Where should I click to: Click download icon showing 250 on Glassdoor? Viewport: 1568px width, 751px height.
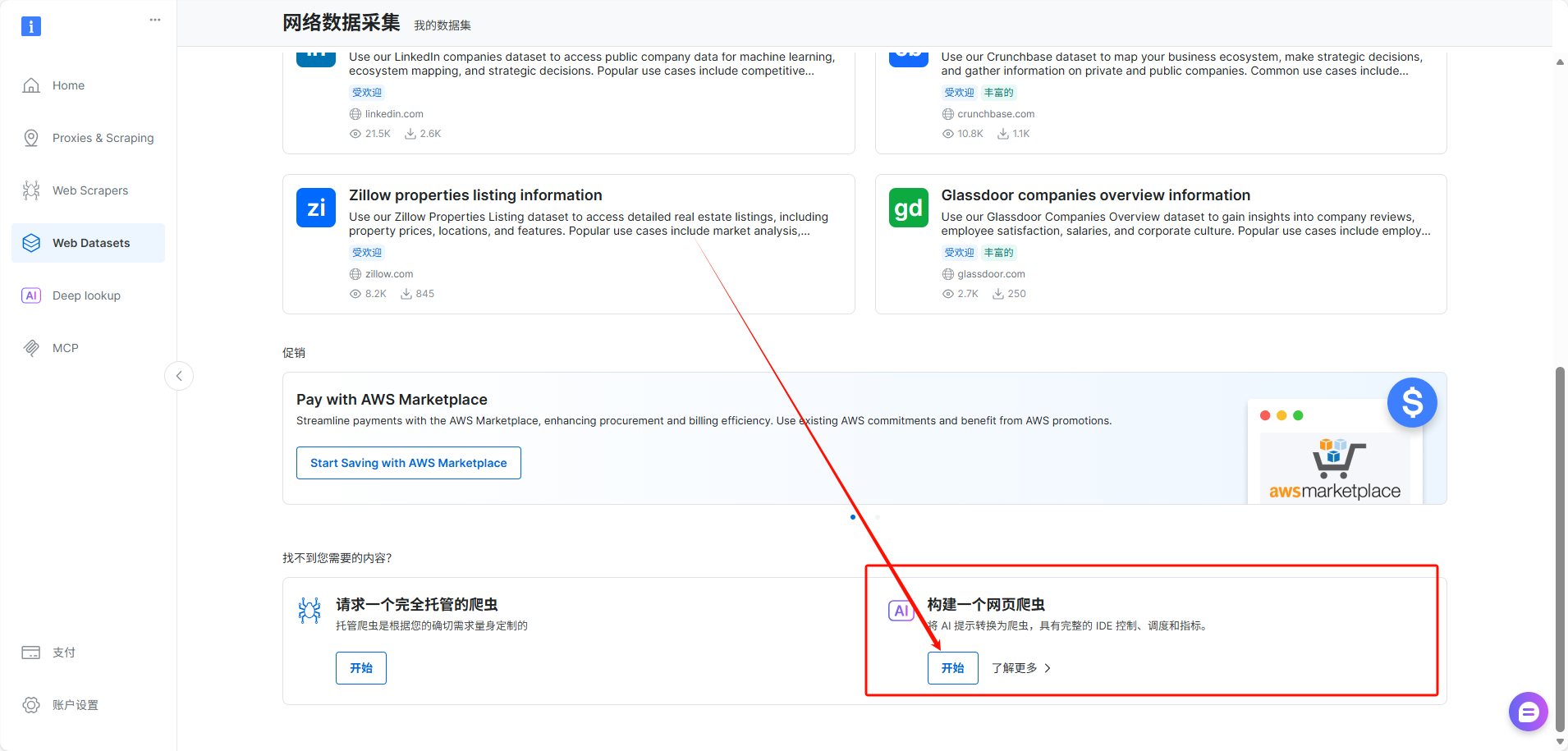(998, 294)
